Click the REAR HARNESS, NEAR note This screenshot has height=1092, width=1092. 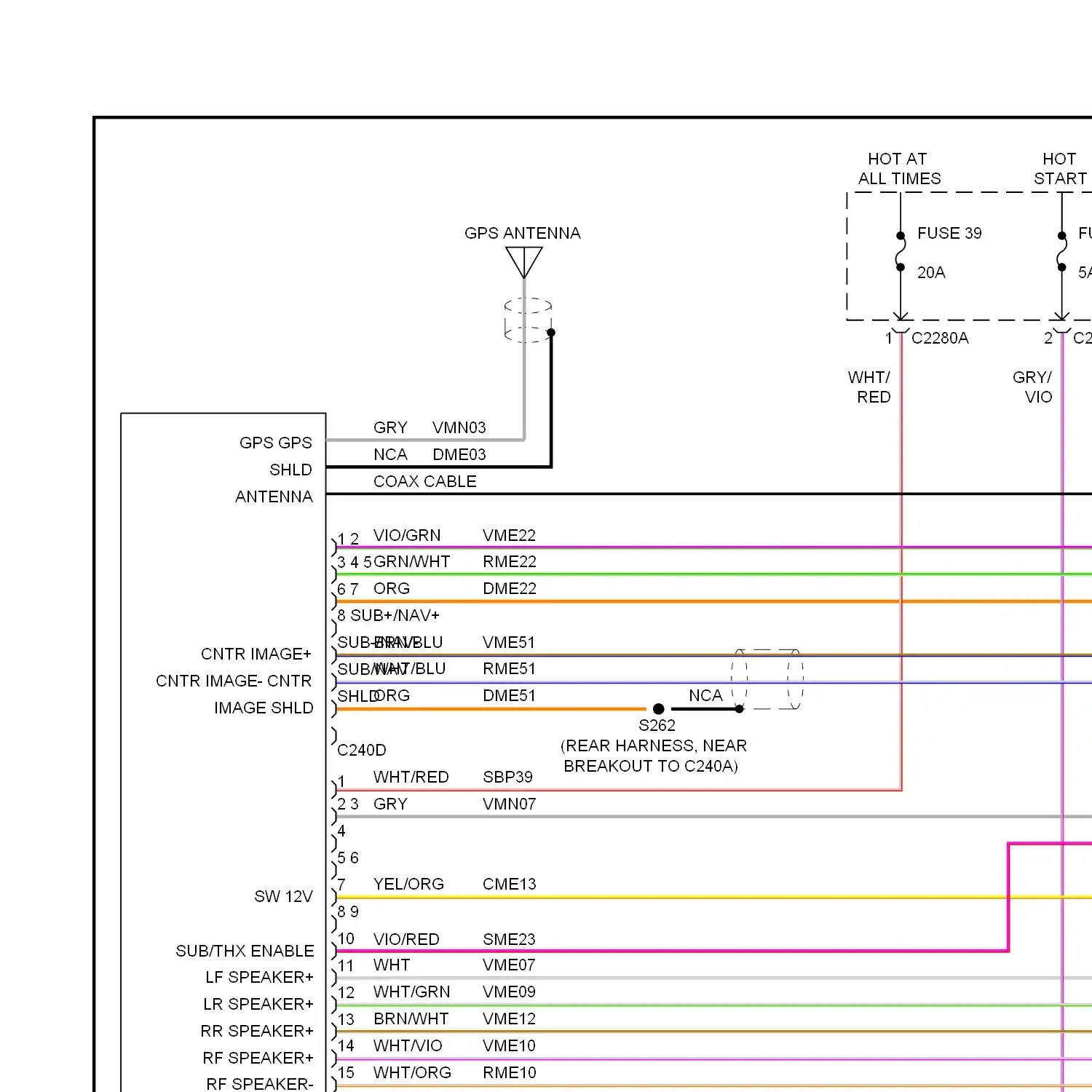pos(653,745)
